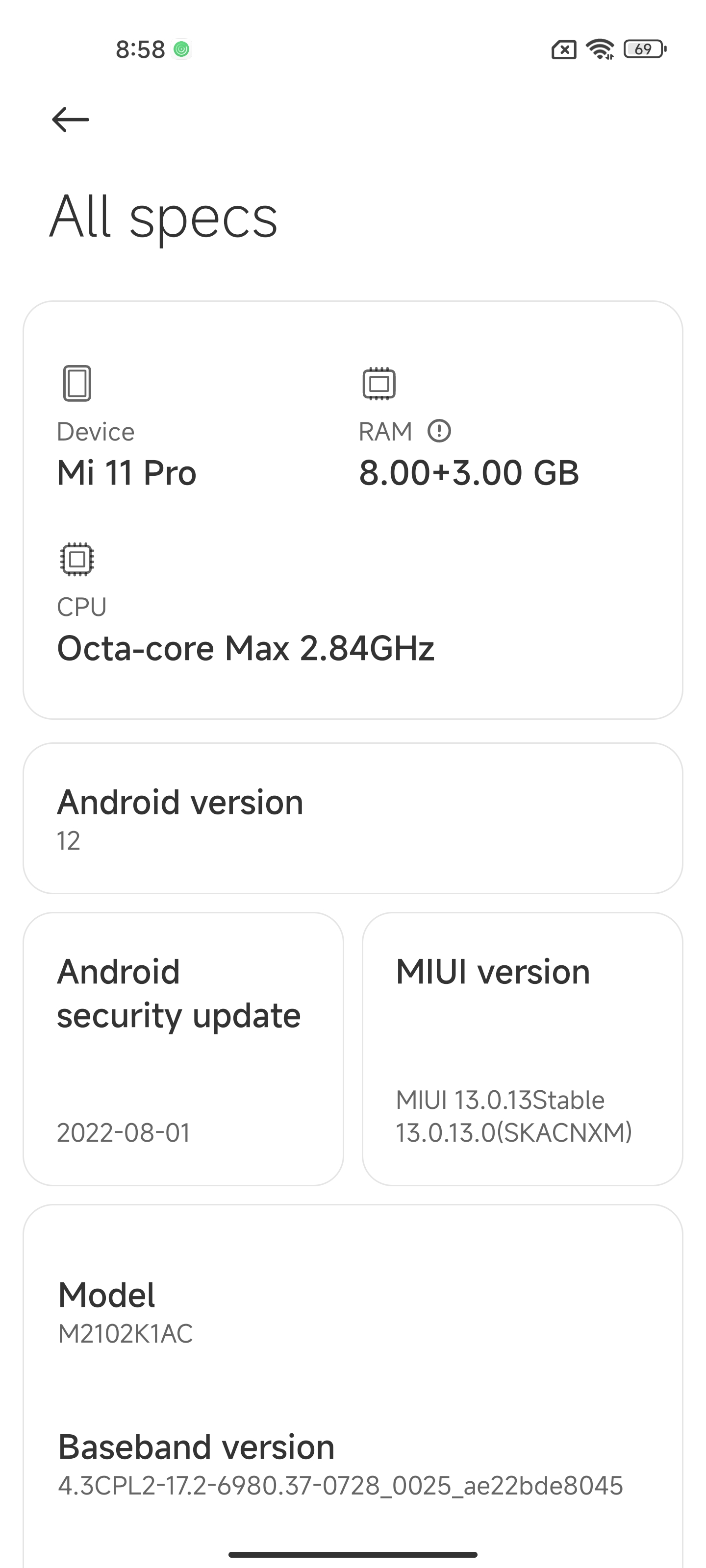Tap the RAM chip icon
The height and width of the screenshot is (1568, 706).
[x=379, y=383]
